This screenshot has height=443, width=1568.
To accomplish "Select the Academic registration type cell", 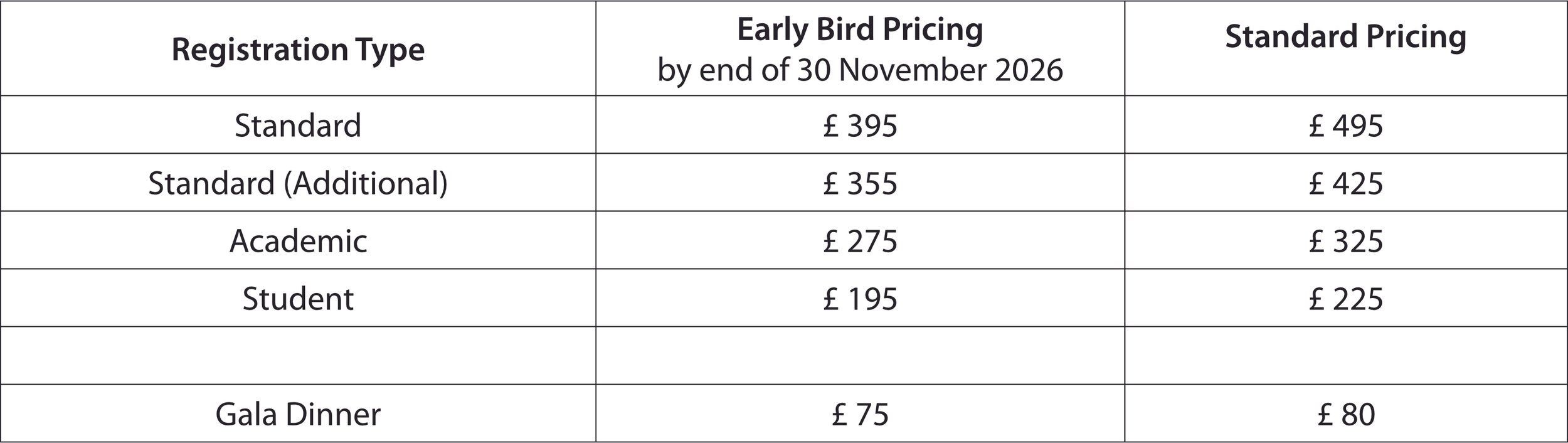I will click(x=298, y=241).
